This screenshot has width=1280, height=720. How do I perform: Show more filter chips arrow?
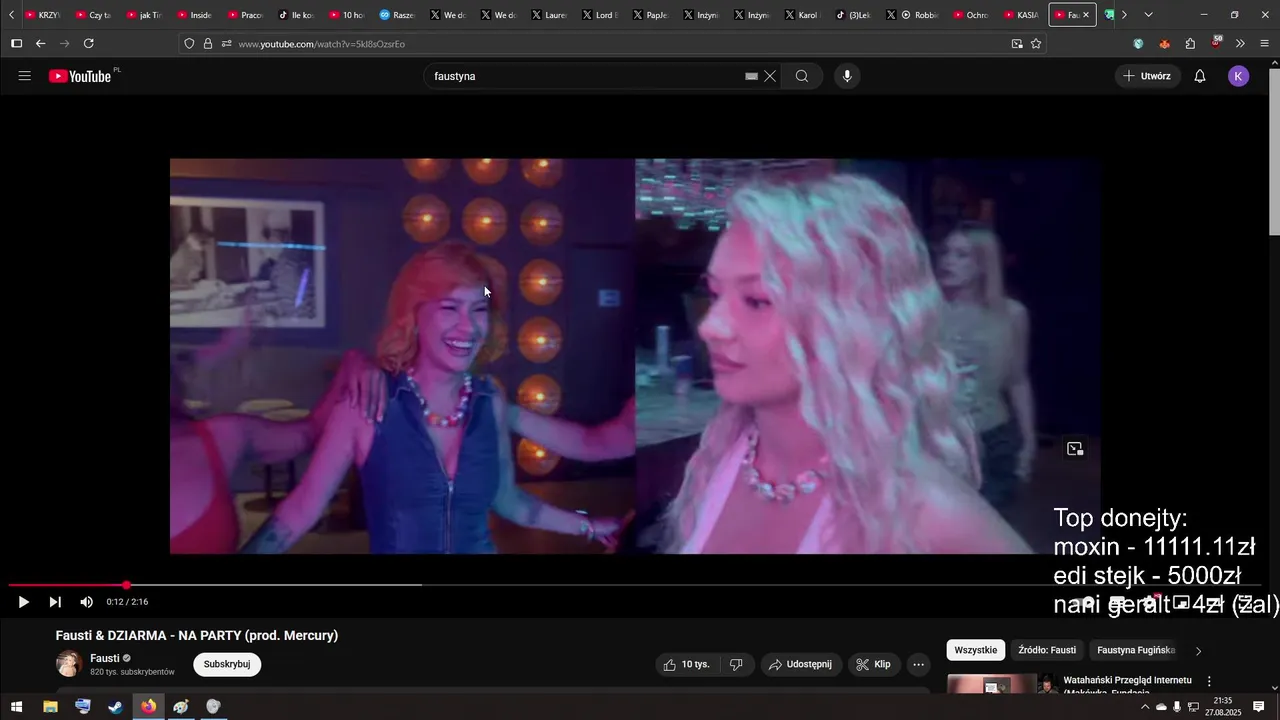click(1198, 651)
